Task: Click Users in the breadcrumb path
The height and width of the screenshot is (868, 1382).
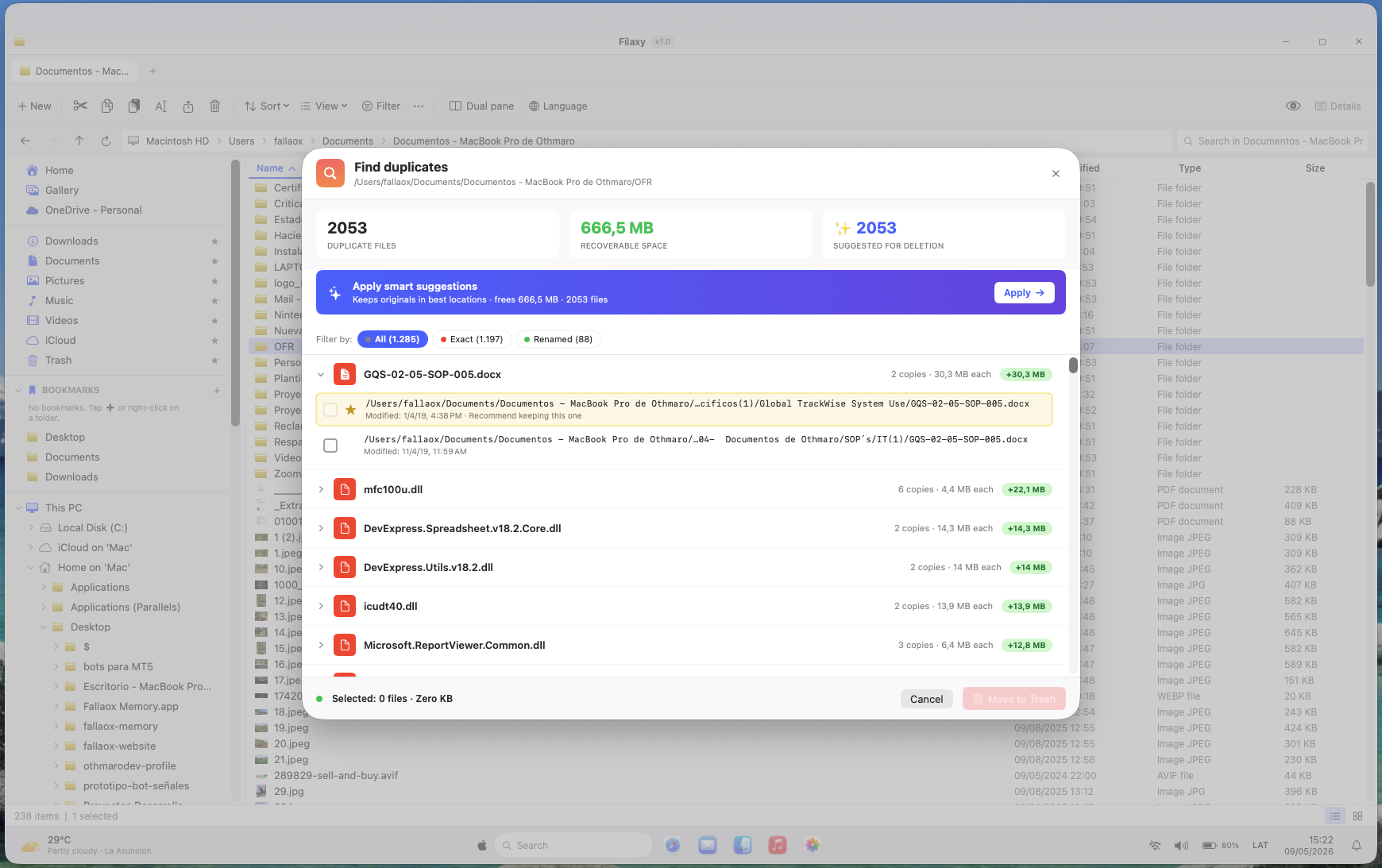Action: (x=241, y=141)
